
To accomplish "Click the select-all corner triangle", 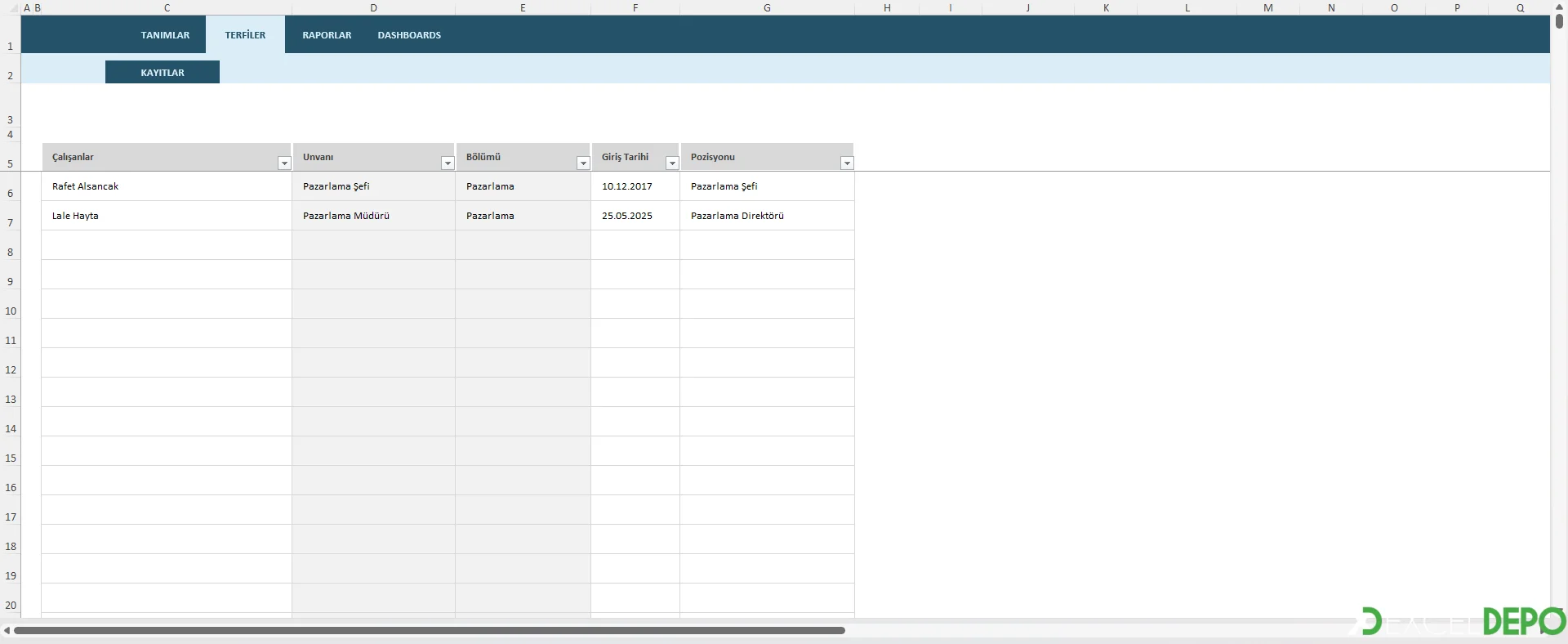I will [x=12, y=8].
